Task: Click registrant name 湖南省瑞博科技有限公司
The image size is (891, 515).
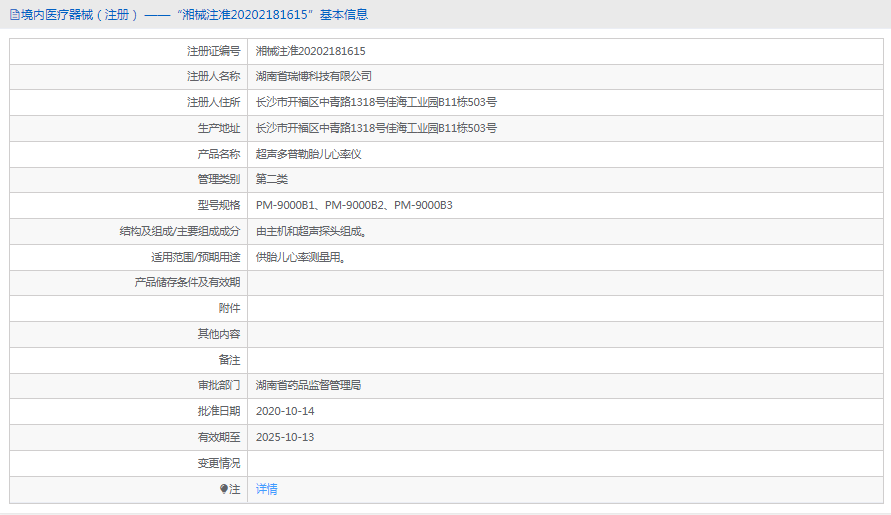Action: coord(314,76)
